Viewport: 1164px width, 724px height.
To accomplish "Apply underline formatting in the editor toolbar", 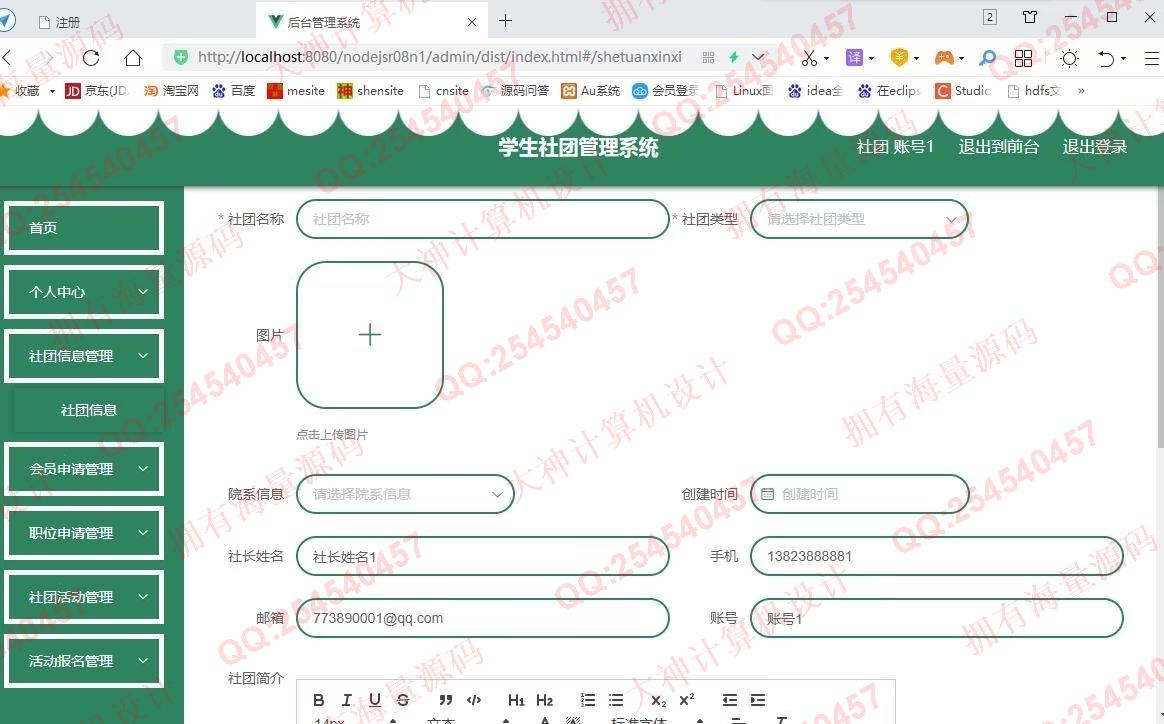I will click(375, 699).
